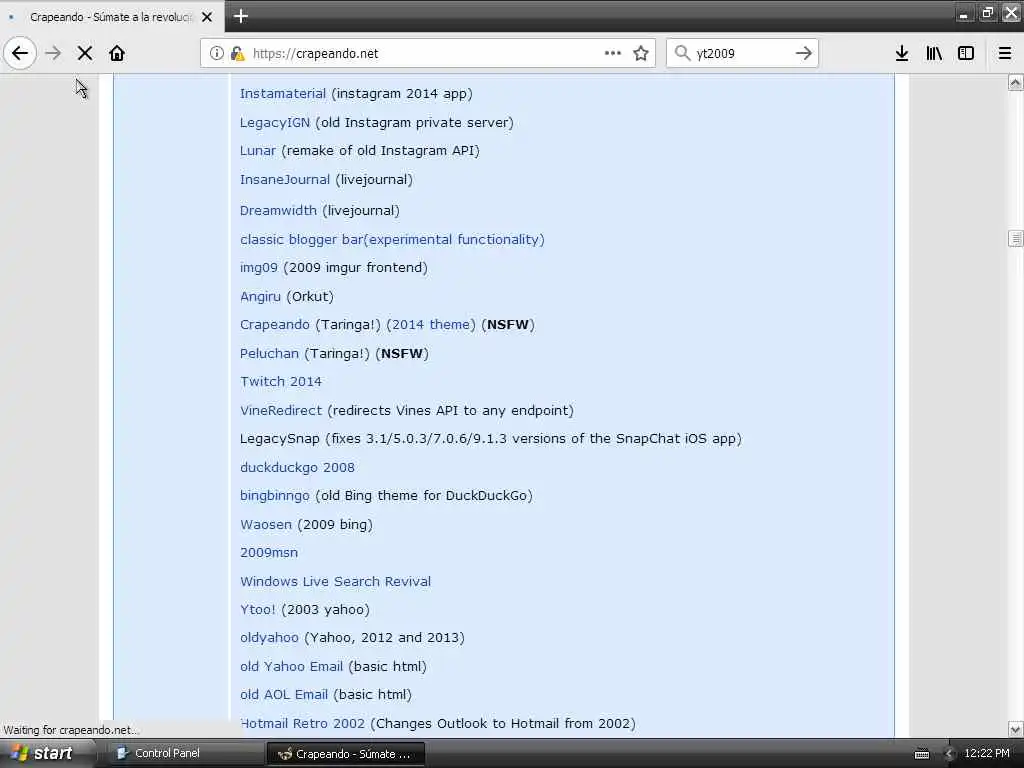This screenshot has width=1024, height=768.
Task: Go back to the previous page
Action: [20, 53]
